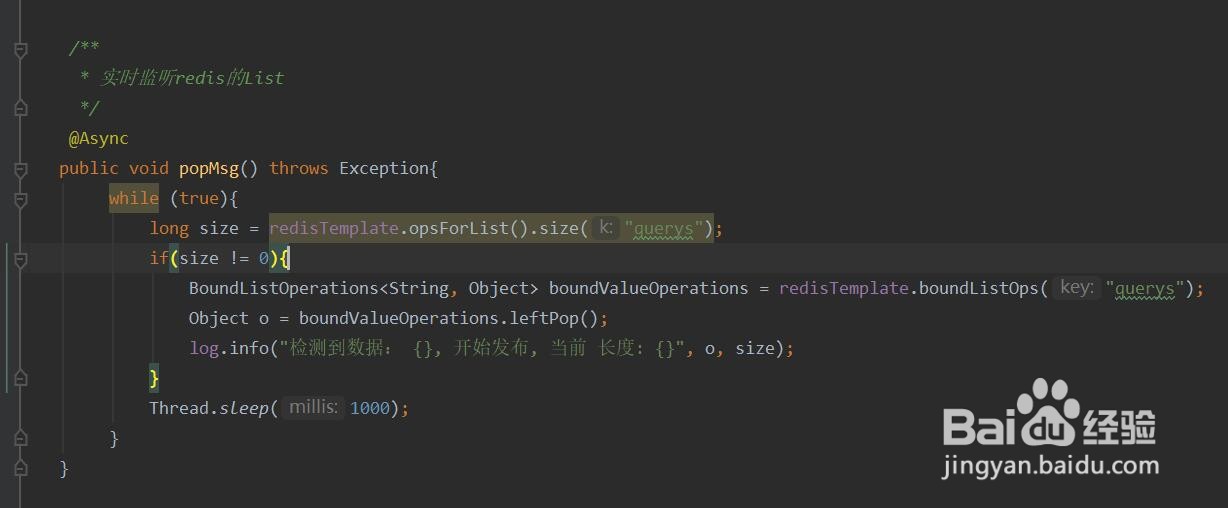
Task: Collapse the if(size != 0) block fold marker
Action: coord(20,259)
